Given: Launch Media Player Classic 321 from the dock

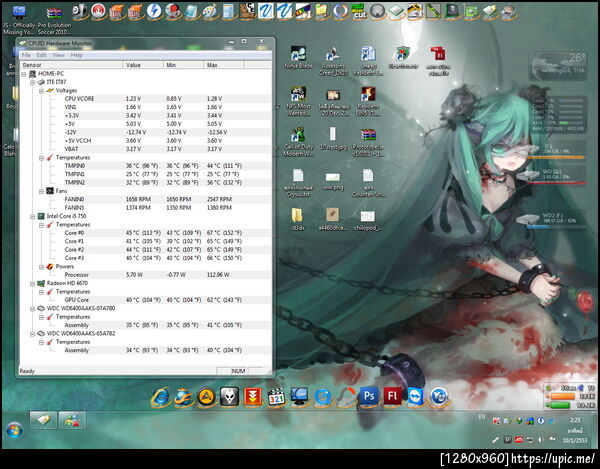Looking at the screenshot, I should [276, 397].
